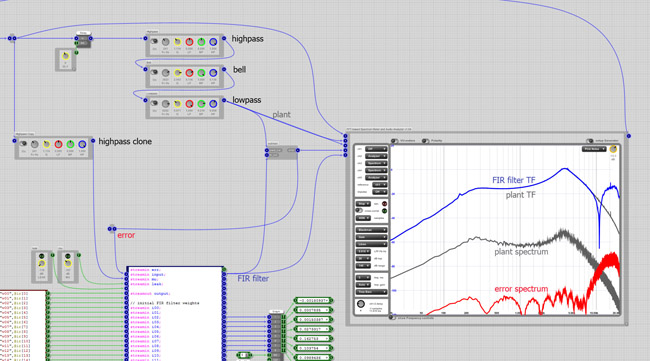
Task: Toggle the setup Generator switch on analyzer
Action: (589, 141)
